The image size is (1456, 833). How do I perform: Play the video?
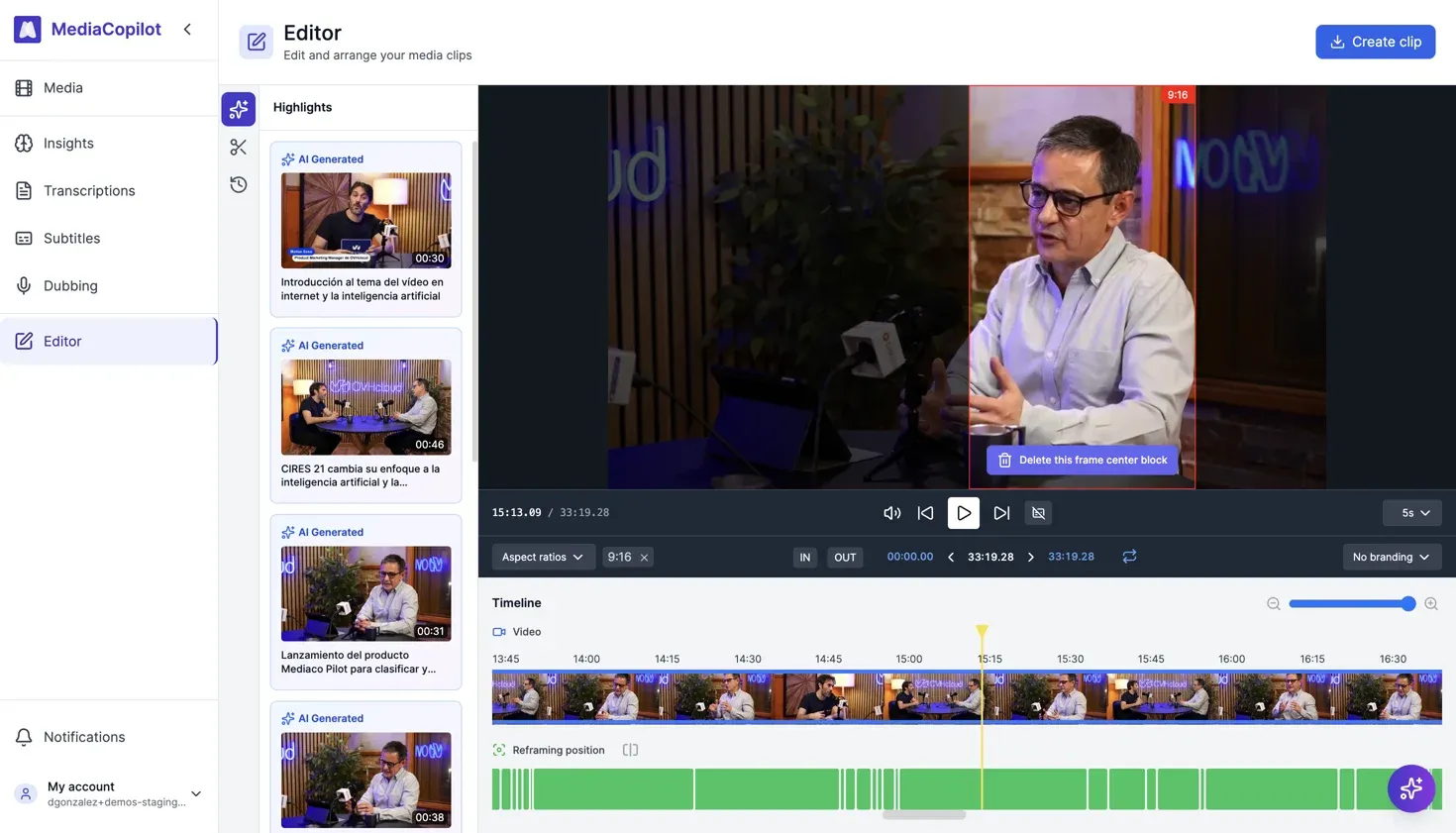(963, 513)
